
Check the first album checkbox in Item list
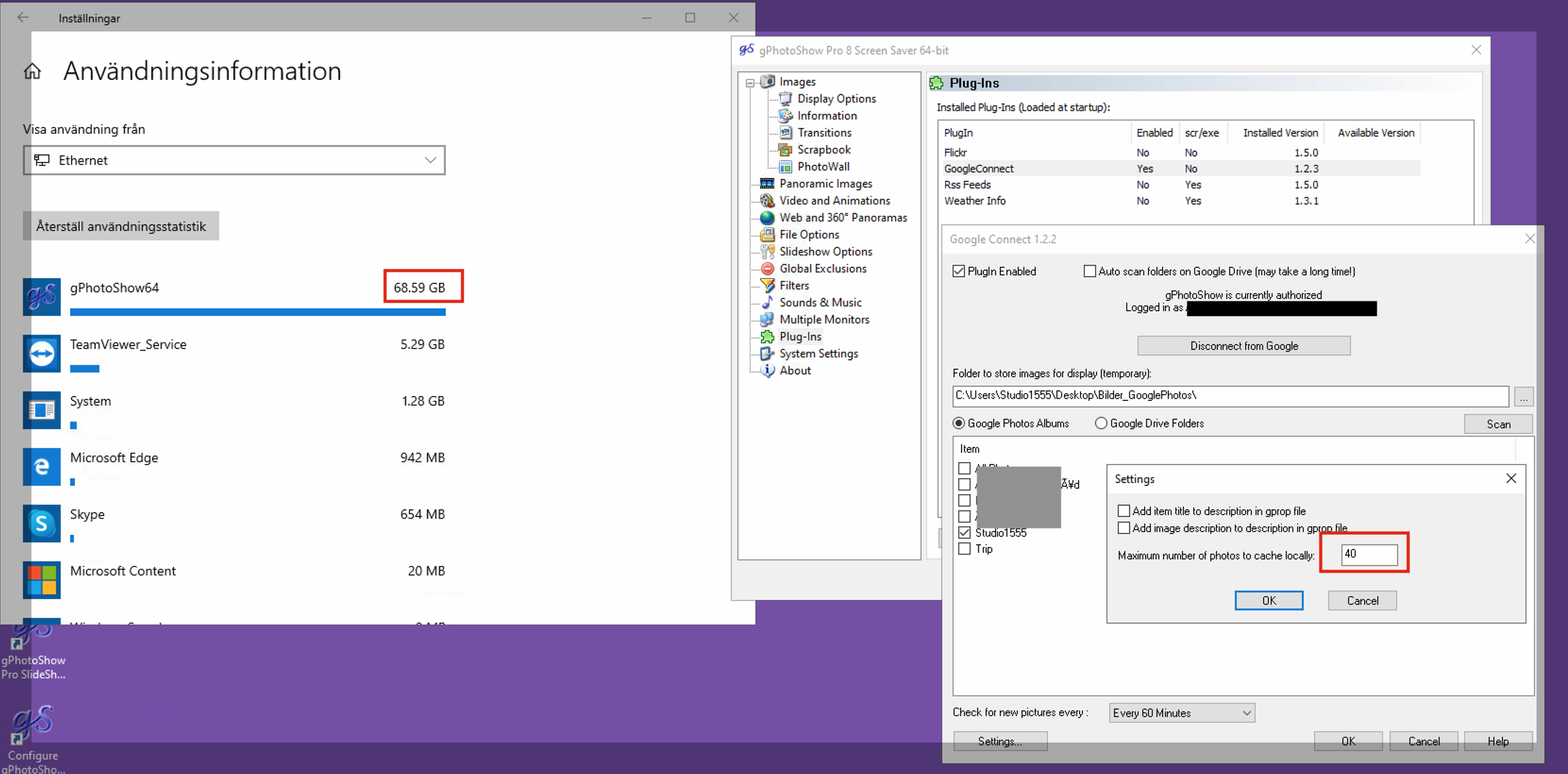pos(964,468)
